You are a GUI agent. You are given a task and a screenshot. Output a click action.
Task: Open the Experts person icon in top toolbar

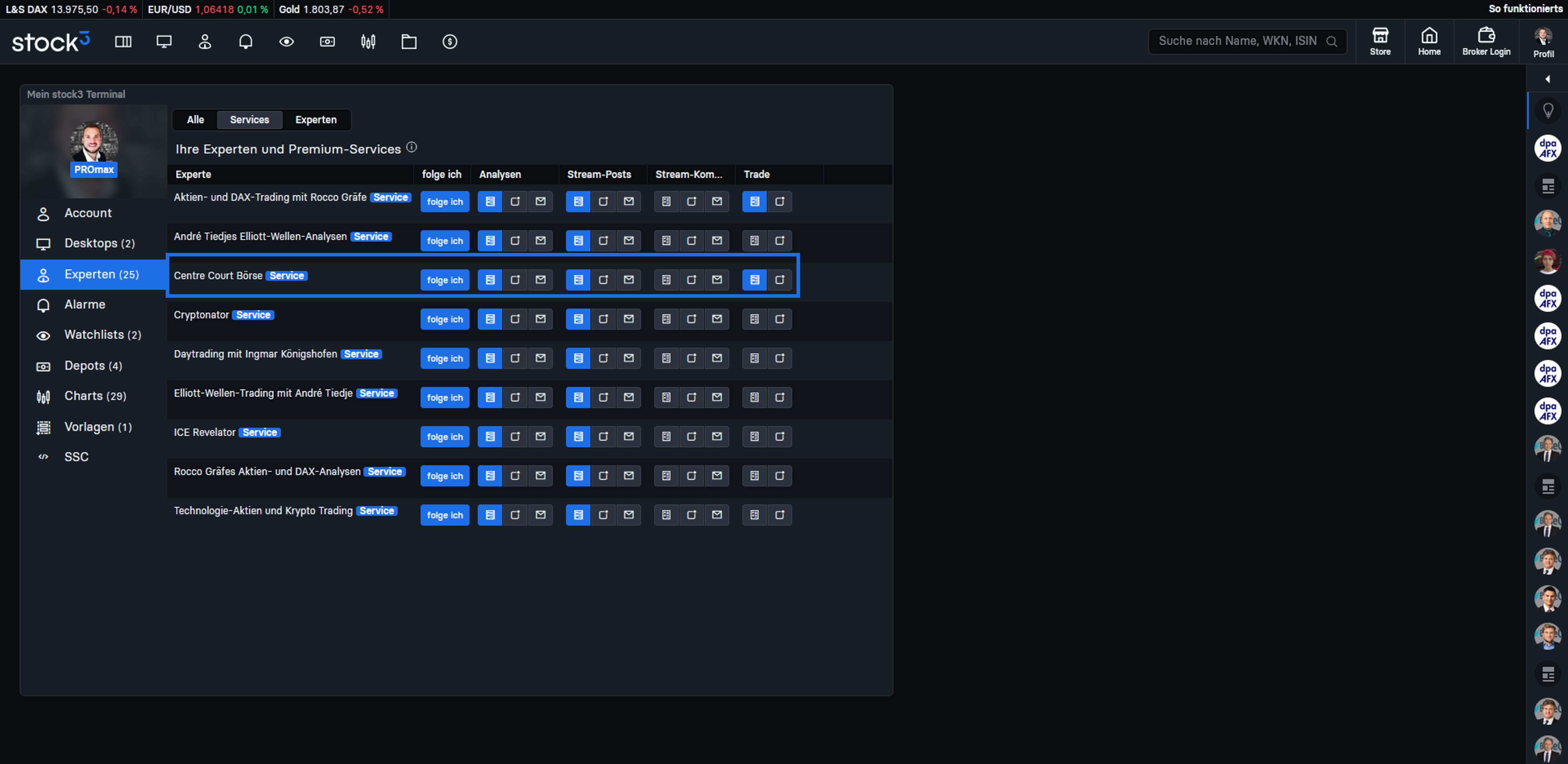click(205, 41)
